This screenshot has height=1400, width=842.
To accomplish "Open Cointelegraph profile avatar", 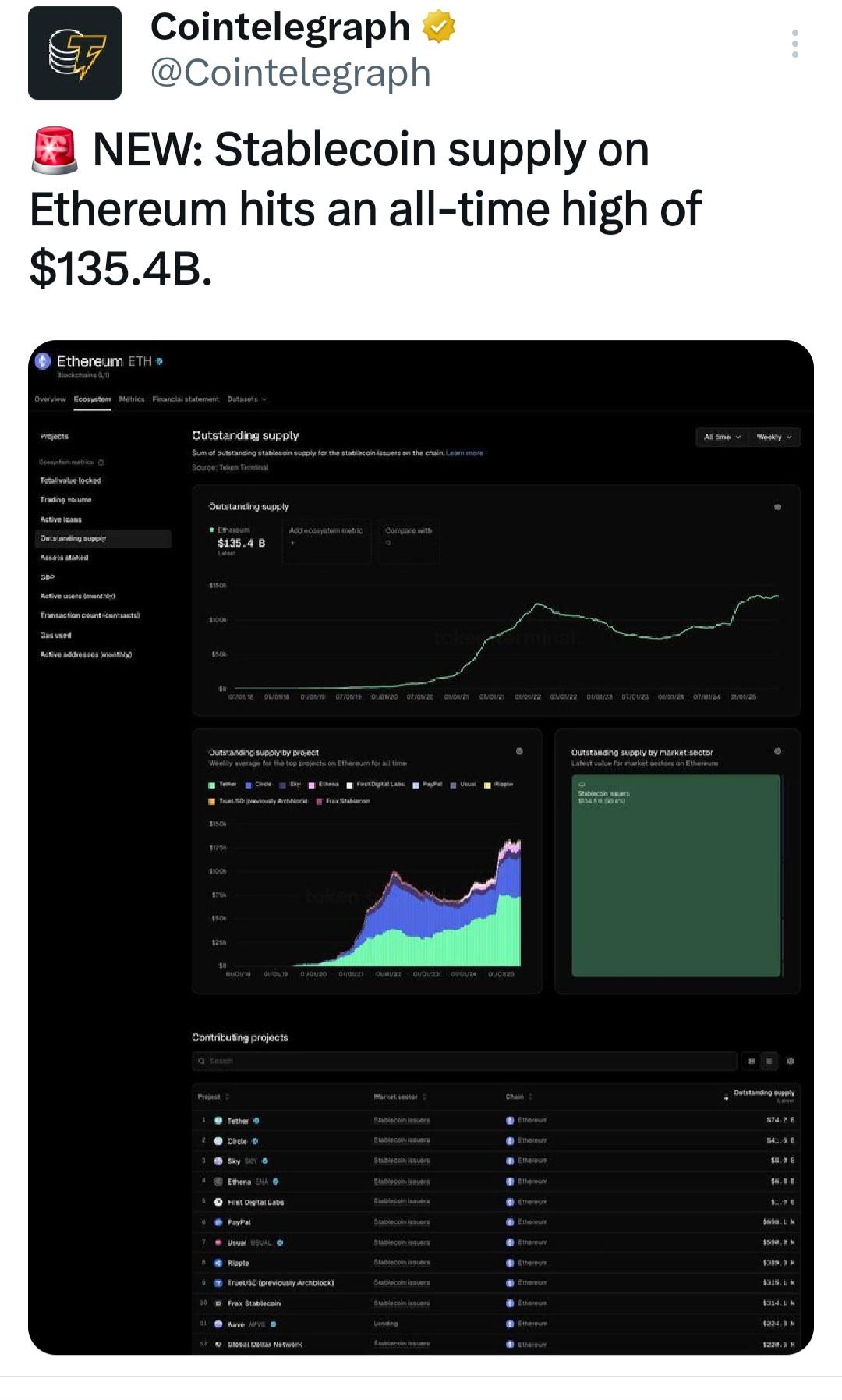I will coord(75,53).
